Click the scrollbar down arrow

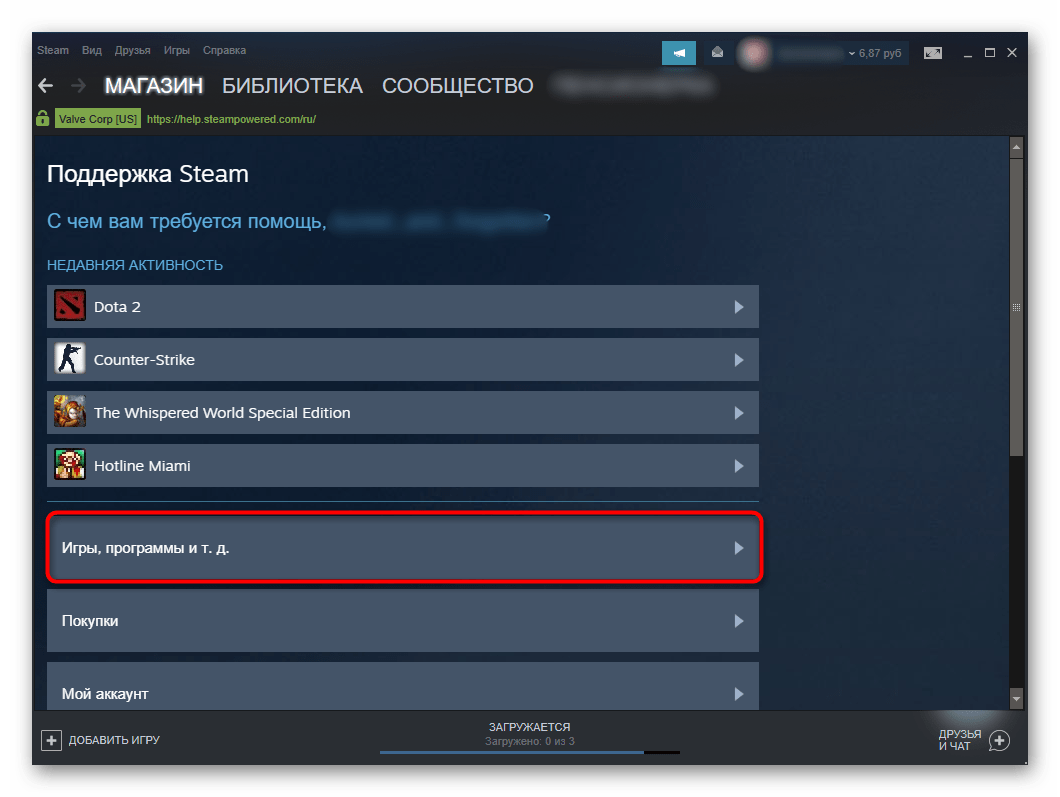point(1016,698)
